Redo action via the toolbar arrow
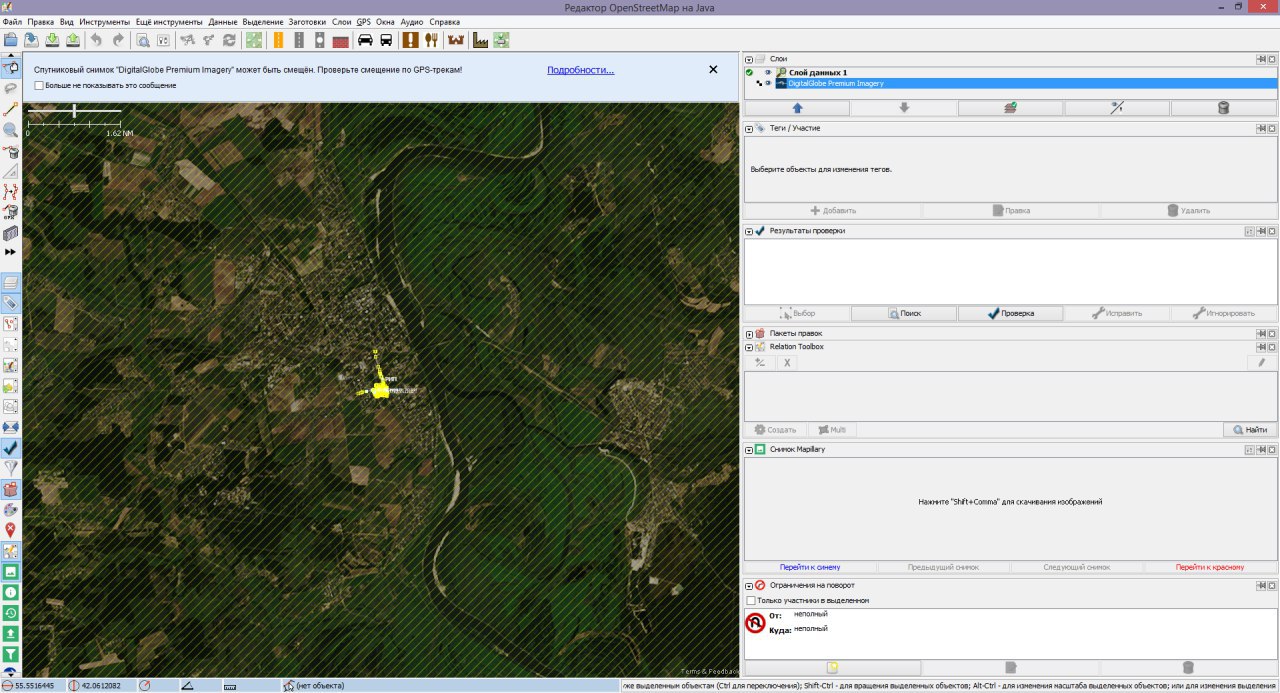The height and width of the screenshot is (693, 1280). click(118, 40)
